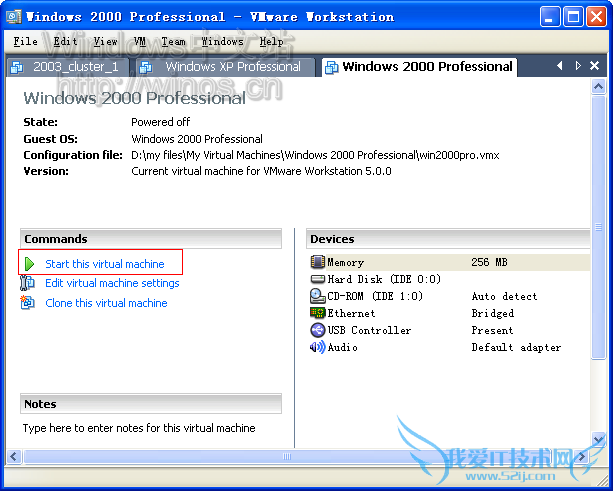Open the Help menu
This screenshot has height=491, width=613.
(x=271, y=41)
